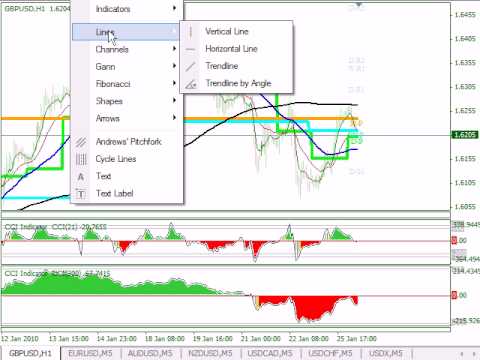The width and height of the screenshot is (480, 360).
Task: Click the Text 'A' icon
Action: pos(81,177)
